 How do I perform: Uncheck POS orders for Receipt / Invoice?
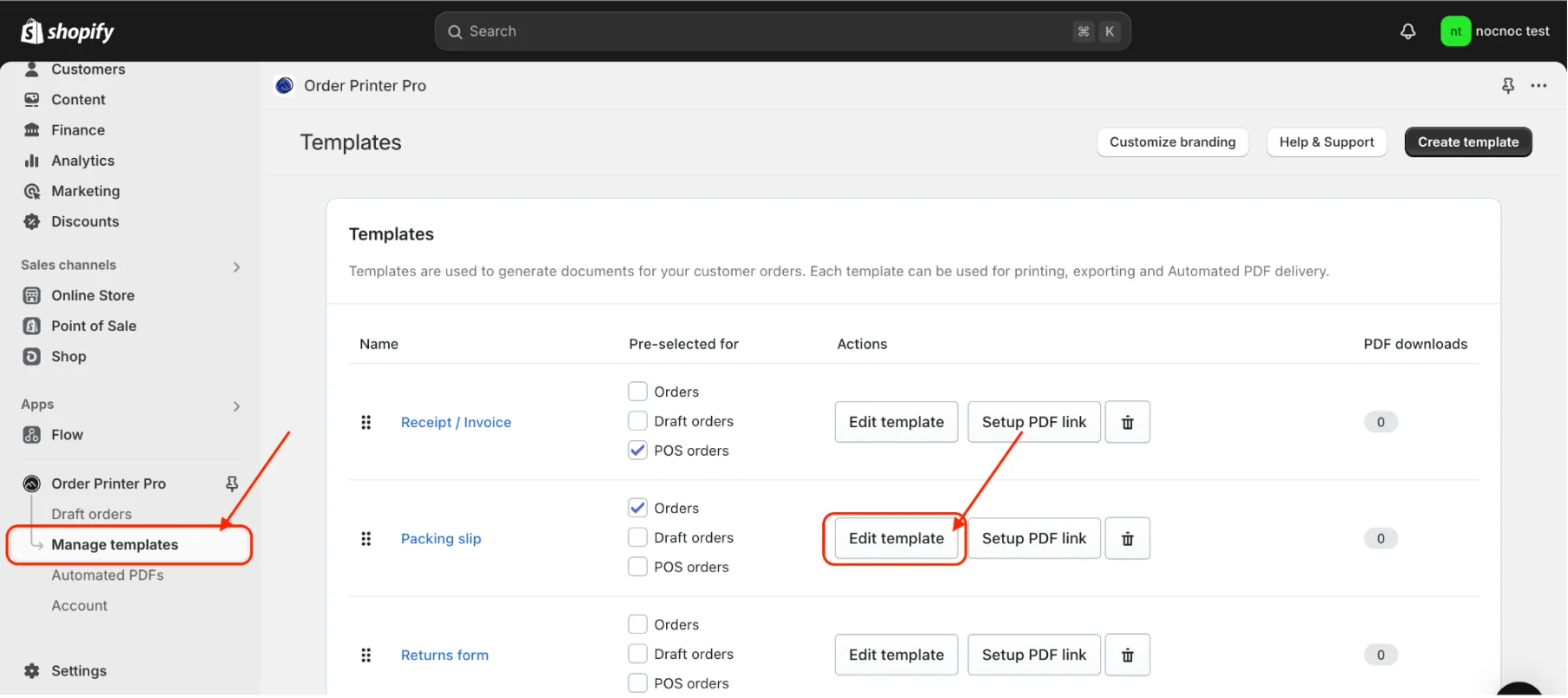click(637, 451)
